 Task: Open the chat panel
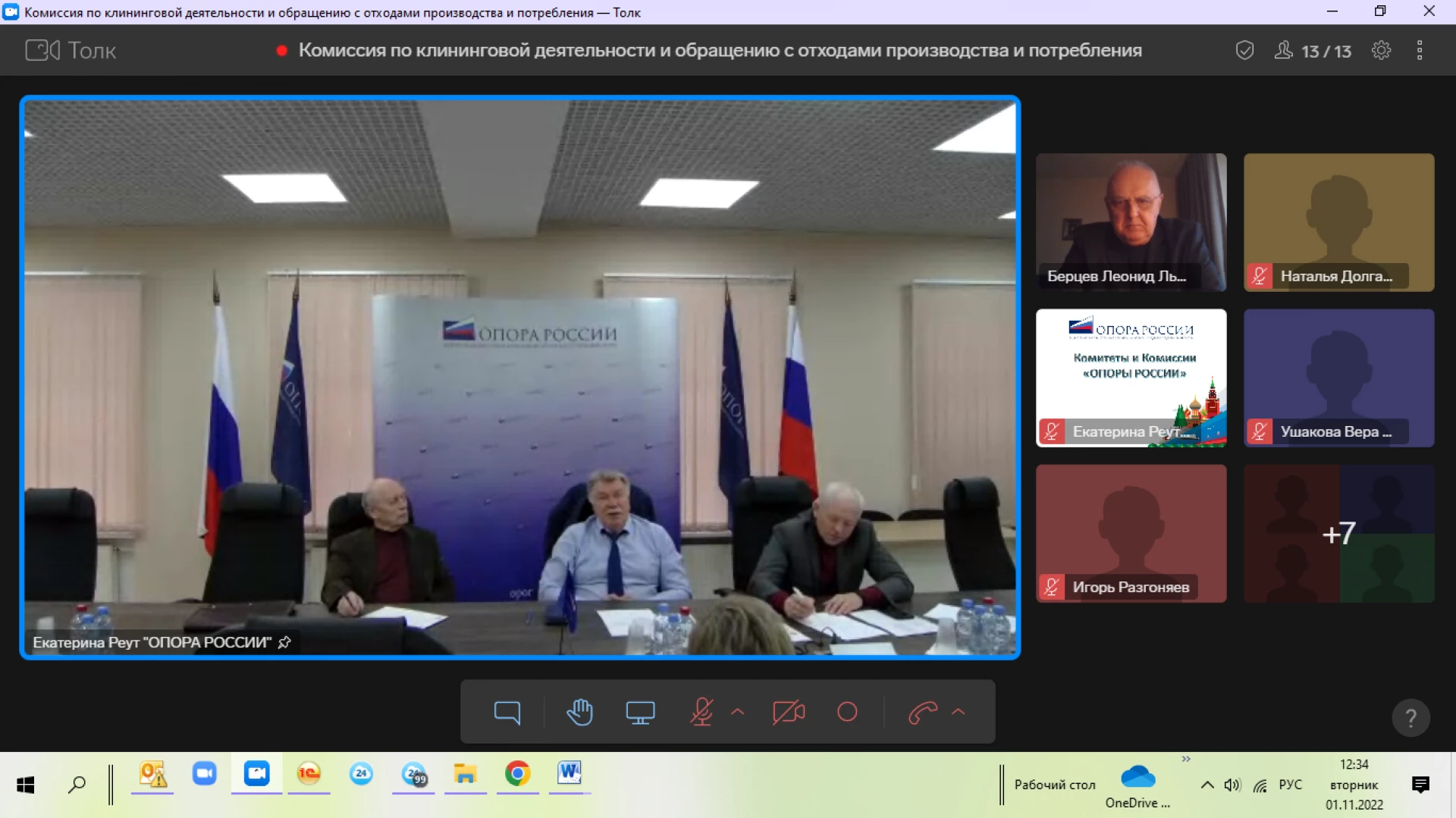click(x=507, y=712)
